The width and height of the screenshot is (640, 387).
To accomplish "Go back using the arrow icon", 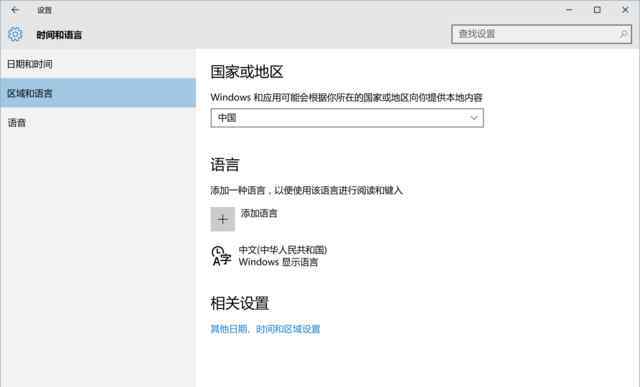I will click(15, 10).
